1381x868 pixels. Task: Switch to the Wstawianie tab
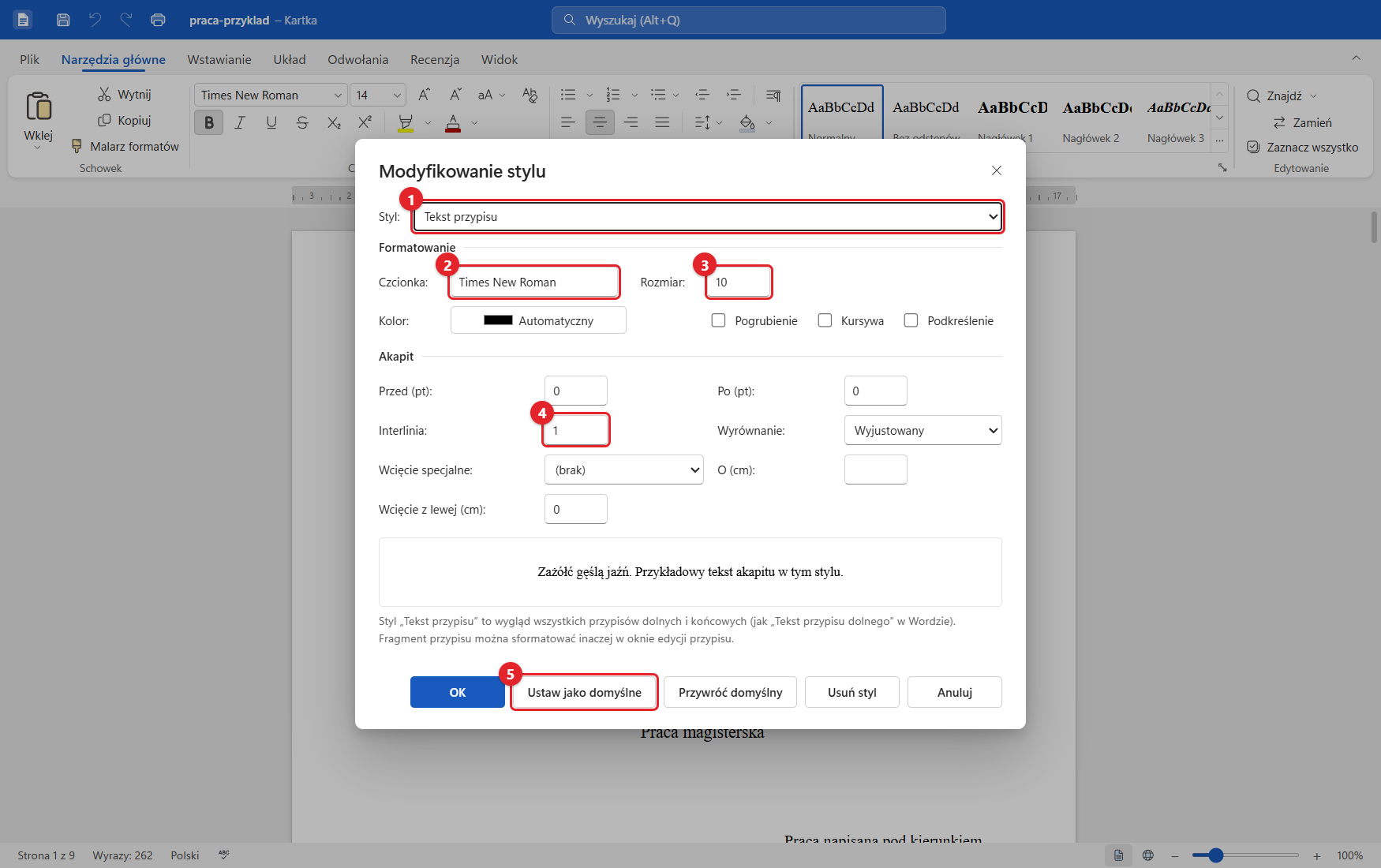[219, 59]
